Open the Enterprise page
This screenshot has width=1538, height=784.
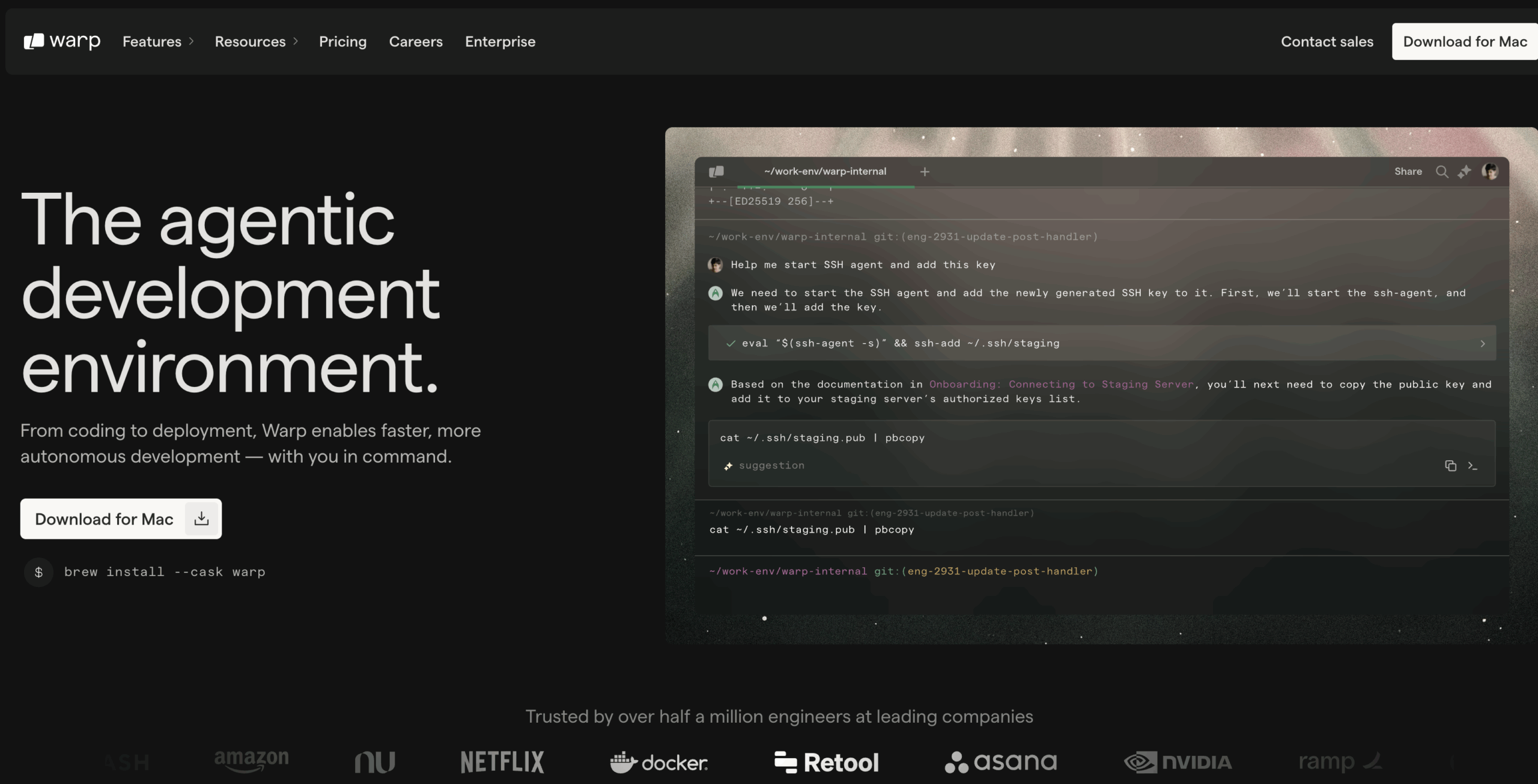(500, 41)
